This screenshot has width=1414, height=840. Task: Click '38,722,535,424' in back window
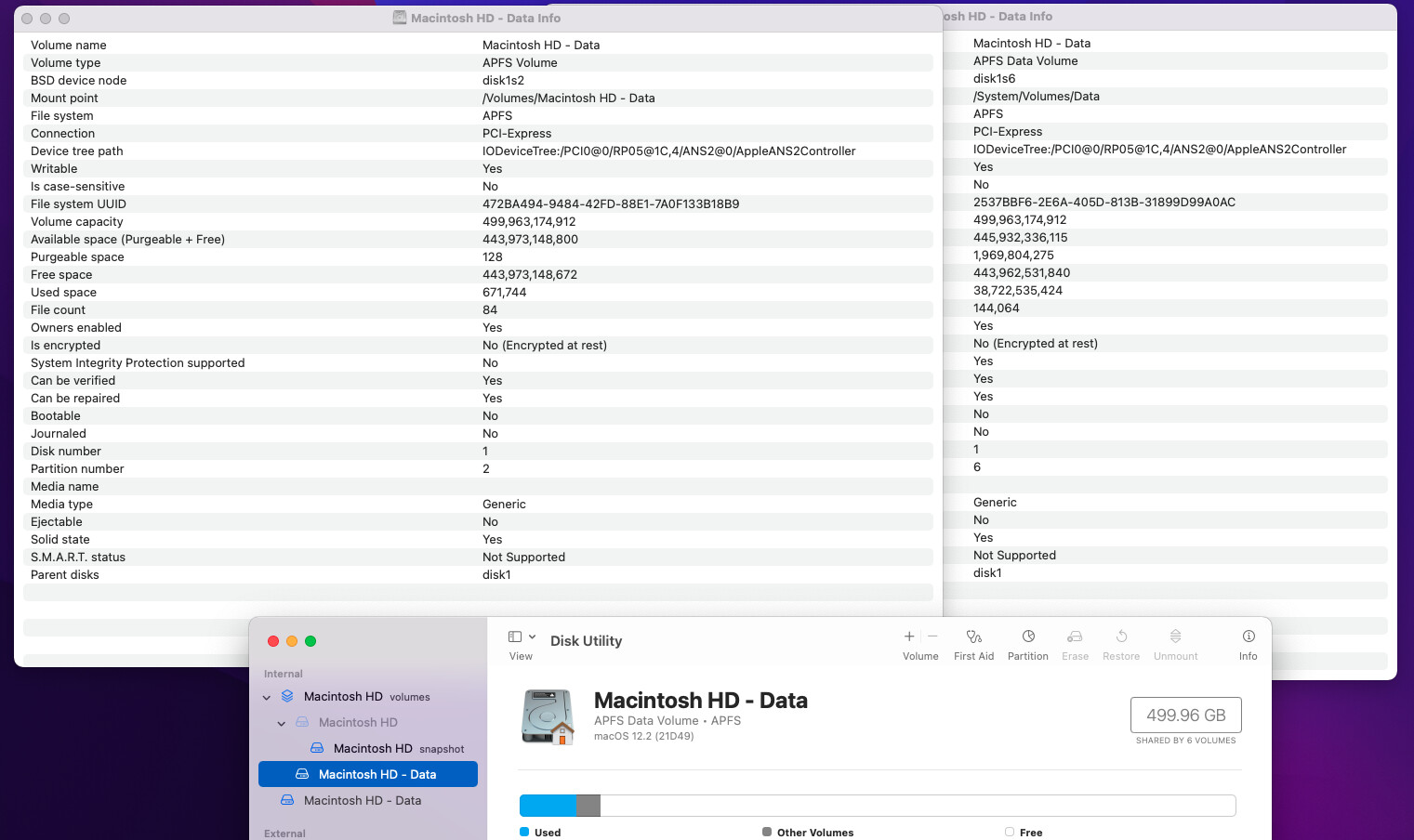tap(1018, 290)
